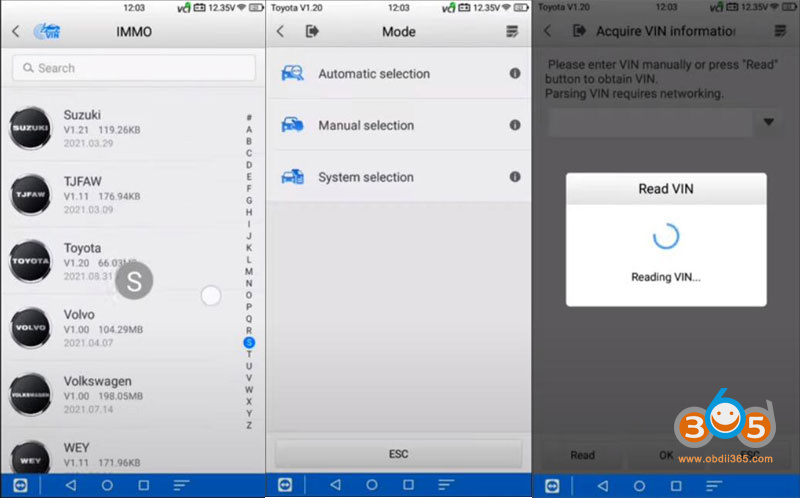
Task: Tap the Automatic selection car icon
Action: pyautogui.click(x=292, y=73)
